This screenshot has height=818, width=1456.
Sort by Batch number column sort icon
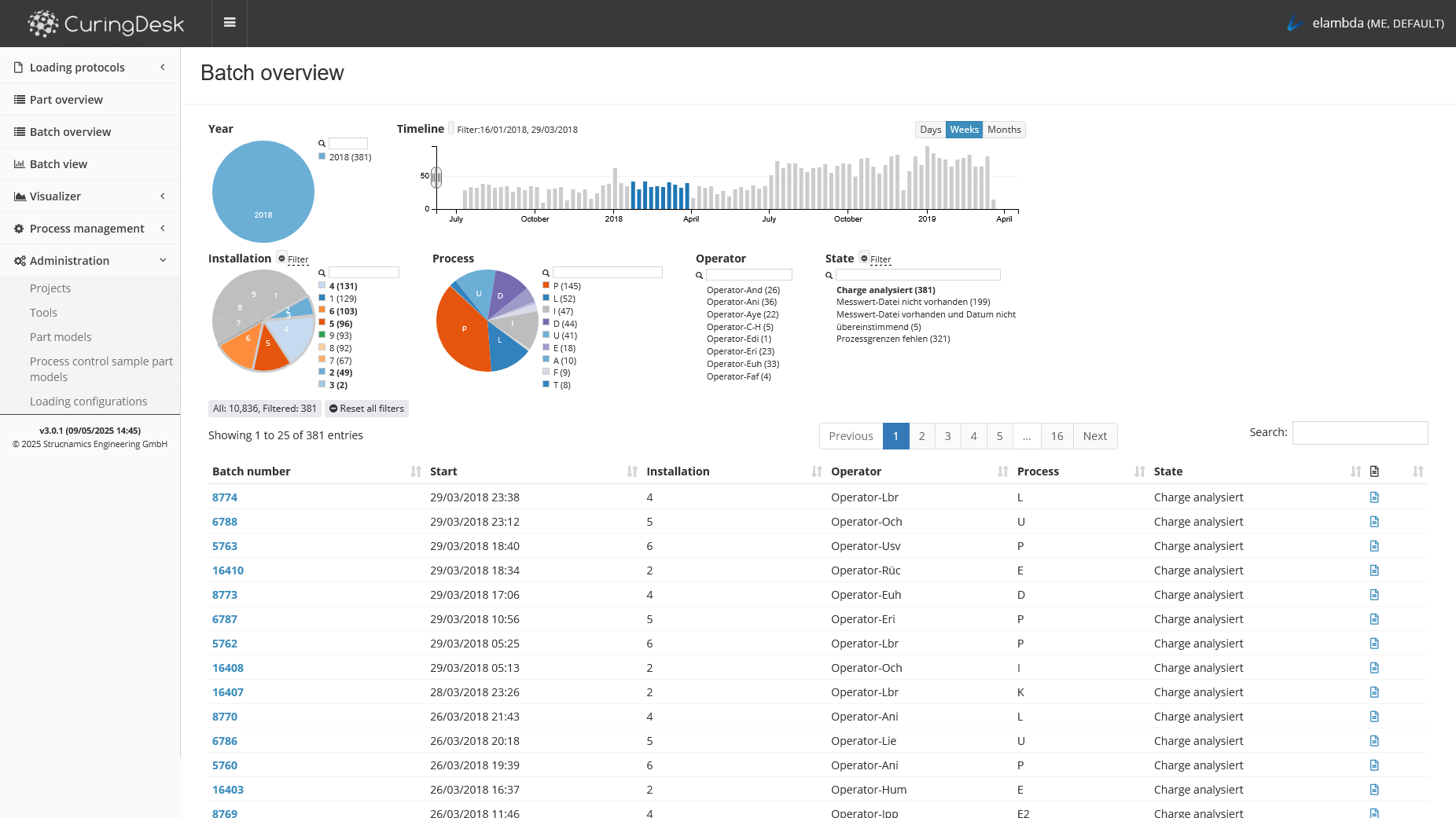click(x=415, y=471)
